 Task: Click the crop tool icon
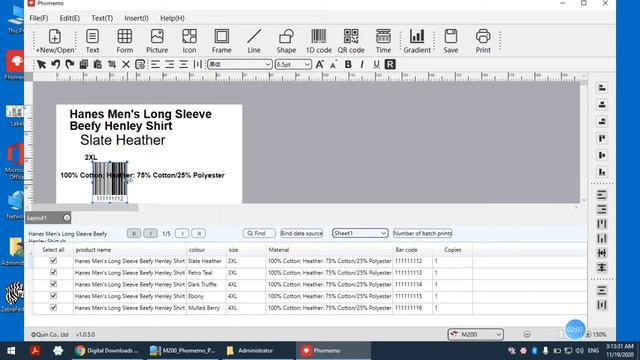[x=111, y=64]
